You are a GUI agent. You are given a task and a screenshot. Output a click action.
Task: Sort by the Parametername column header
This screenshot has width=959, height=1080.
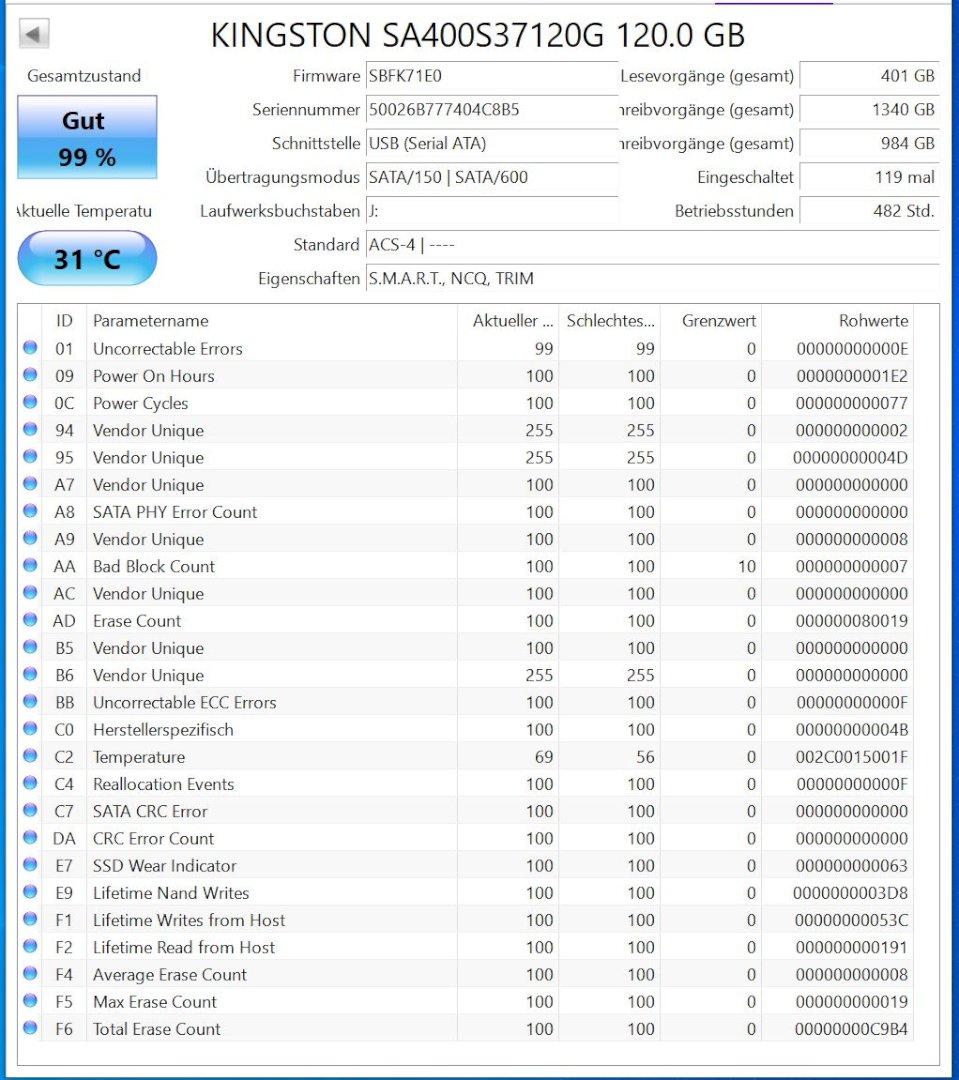[270, 321]
